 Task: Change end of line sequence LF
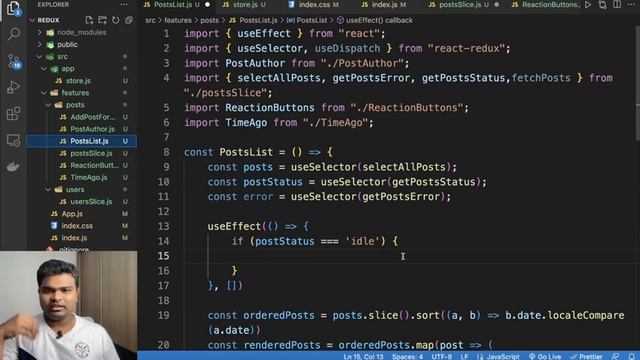[x=464, y=356]
